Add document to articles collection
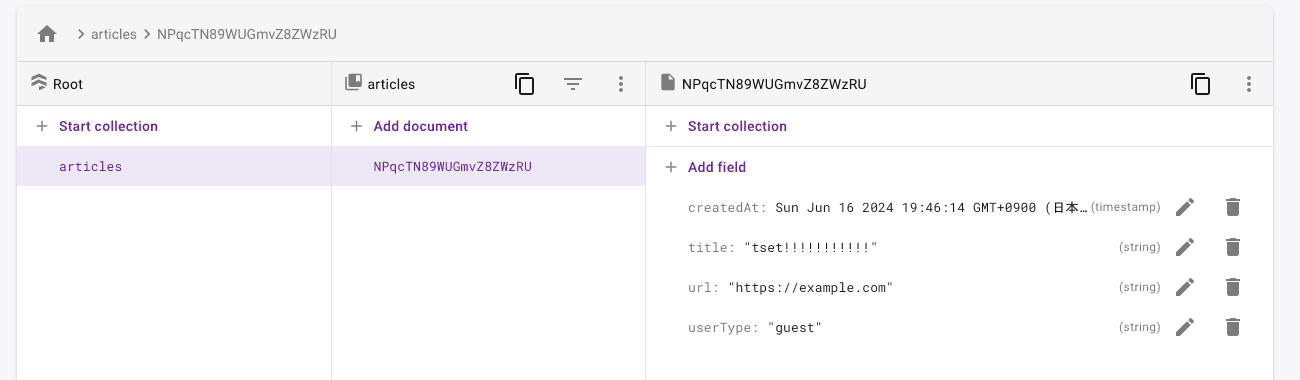Screen dimensions: 1300x380 [x=409, y=126]
